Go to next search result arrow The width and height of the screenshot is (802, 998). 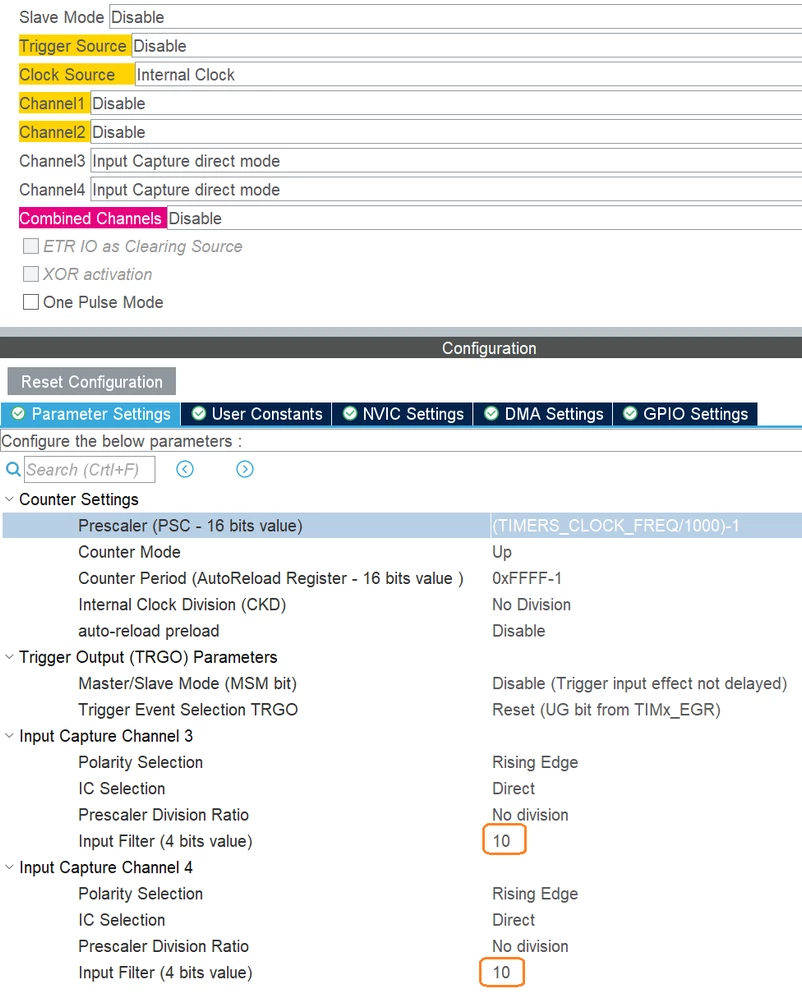244,469
